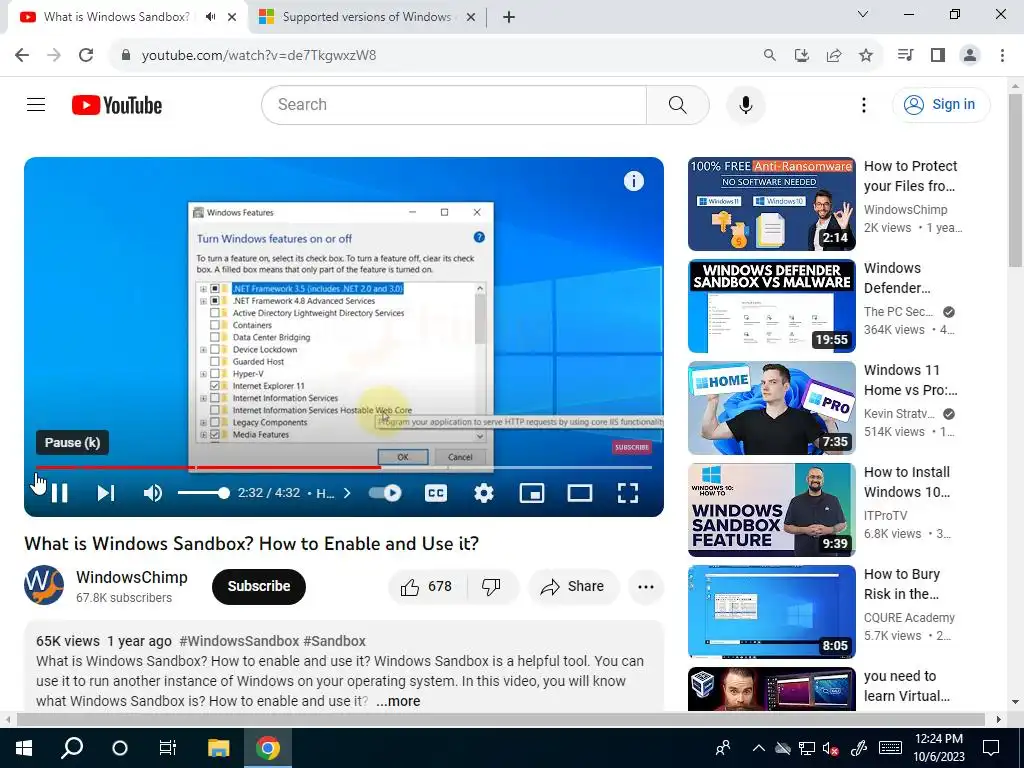Mute tab audio speaker icon

pos(210,17)
